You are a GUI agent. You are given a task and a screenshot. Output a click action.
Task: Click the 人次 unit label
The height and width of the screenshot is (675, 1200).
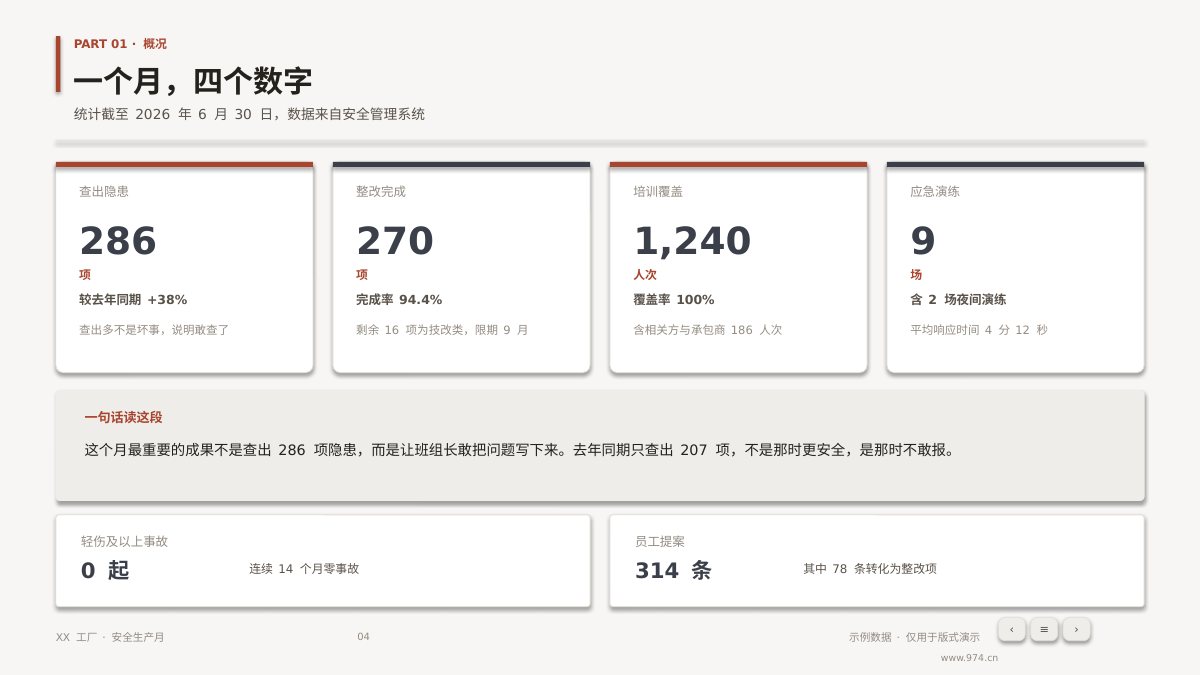pos(645,274)
